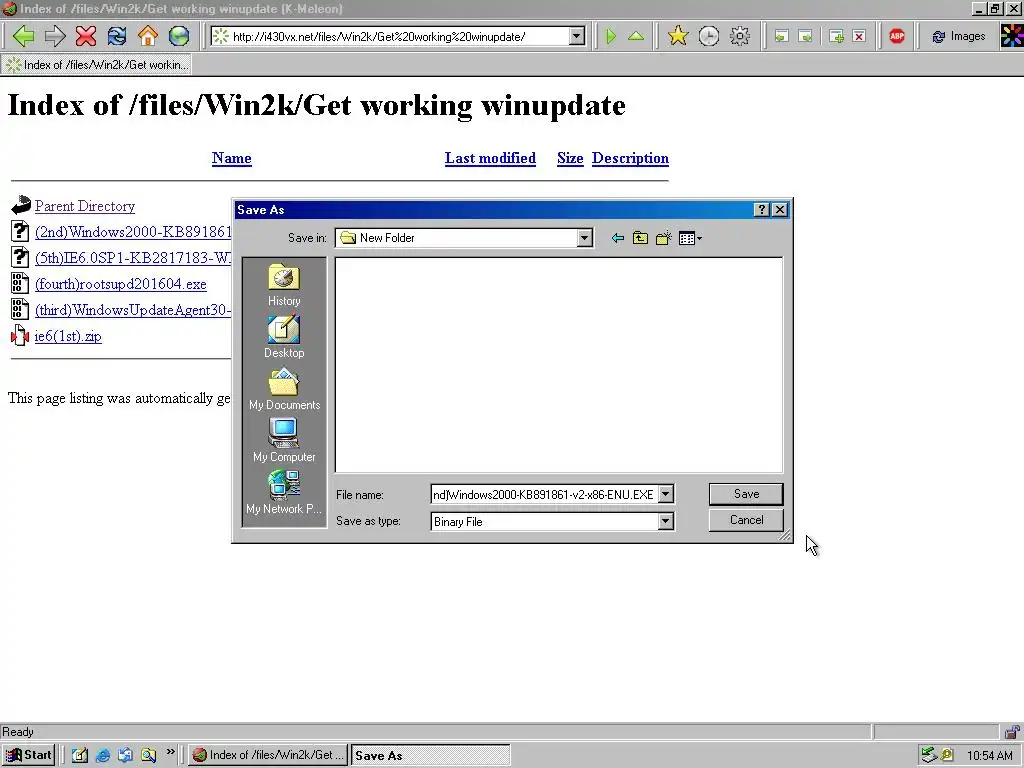The image size is (1024, 768).
Task: Click Outlook Express quick launch icon
Action: [x=125, y=756]
